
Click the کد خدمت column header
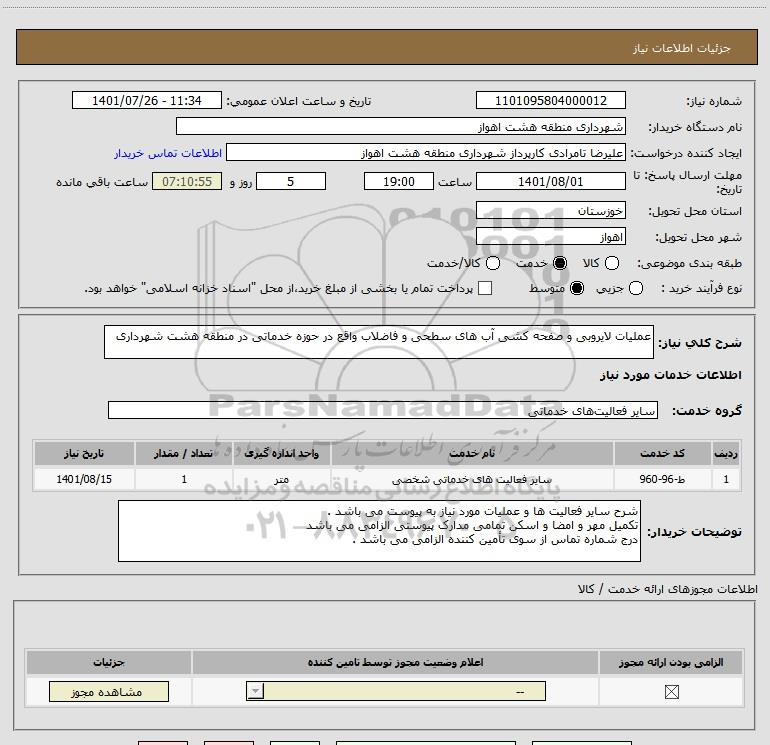point(662,453)
